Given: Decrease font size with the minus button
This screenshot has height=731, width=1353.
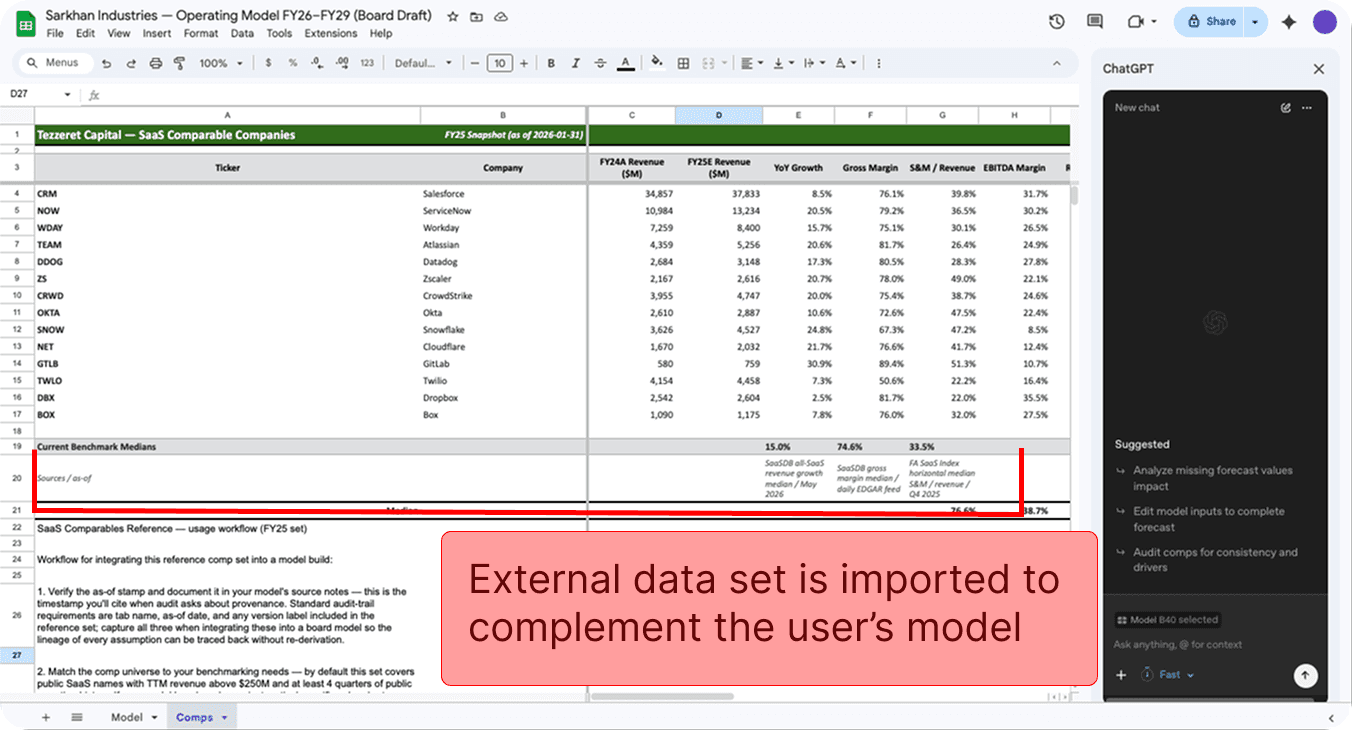Looking at the screenshot, I should (475, 63).
